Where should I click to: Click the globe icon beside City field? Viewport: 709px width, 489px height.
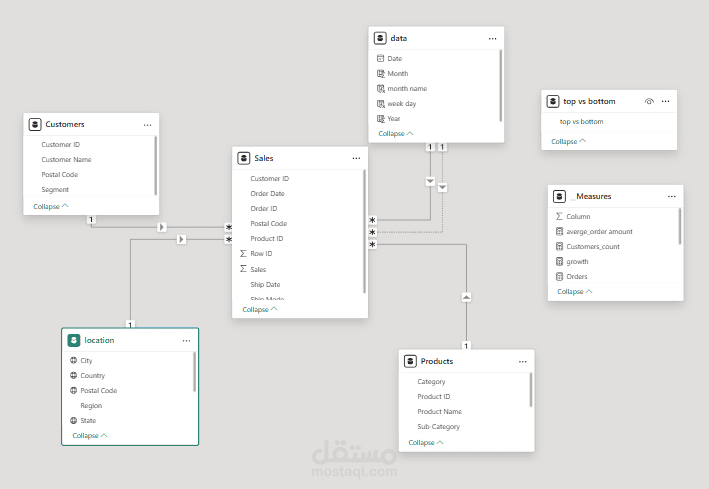73,360
